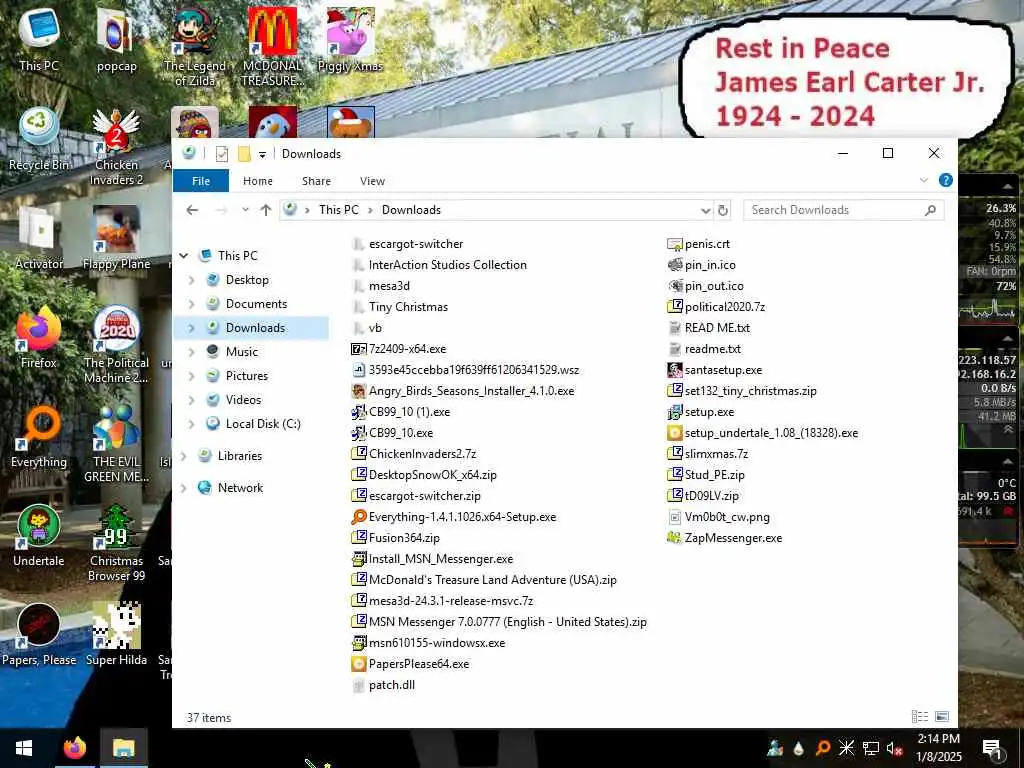This screenshot has width=1024, height=768.
Task: Expand the Network tree node
Action: click(x=184, y=488)
